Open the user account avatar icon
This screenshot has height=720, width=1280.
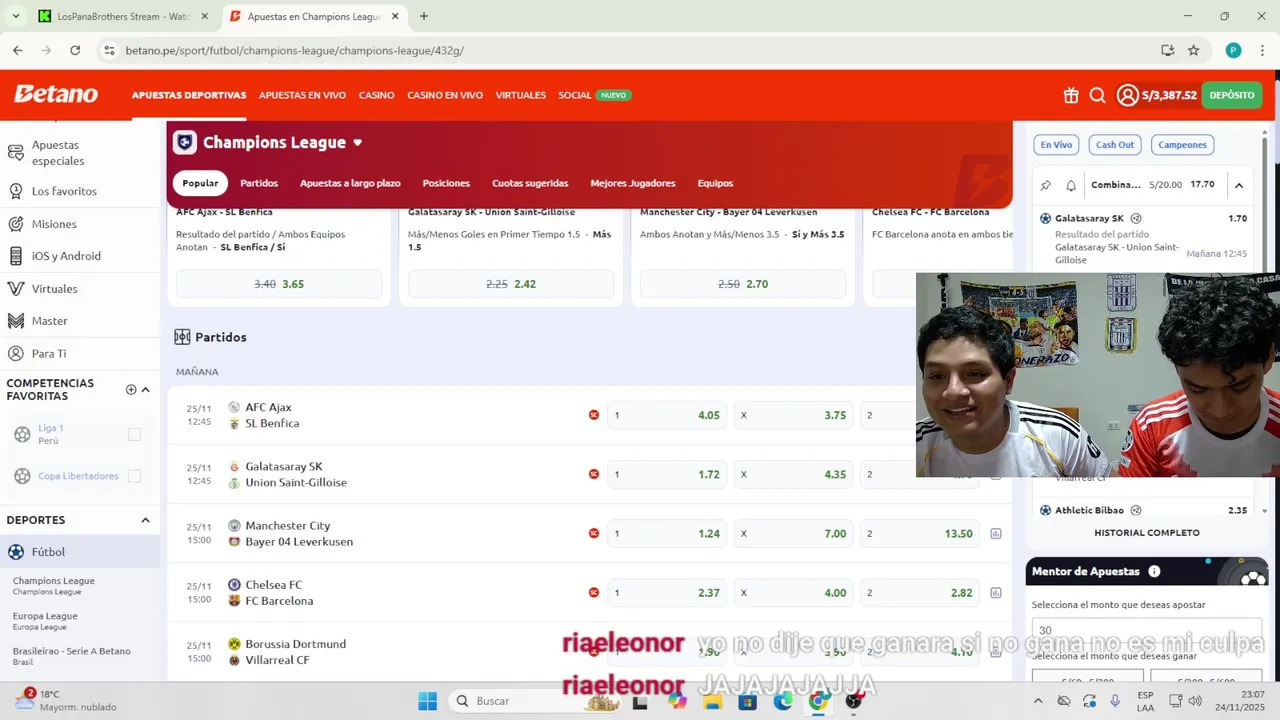pos(1128,95)
